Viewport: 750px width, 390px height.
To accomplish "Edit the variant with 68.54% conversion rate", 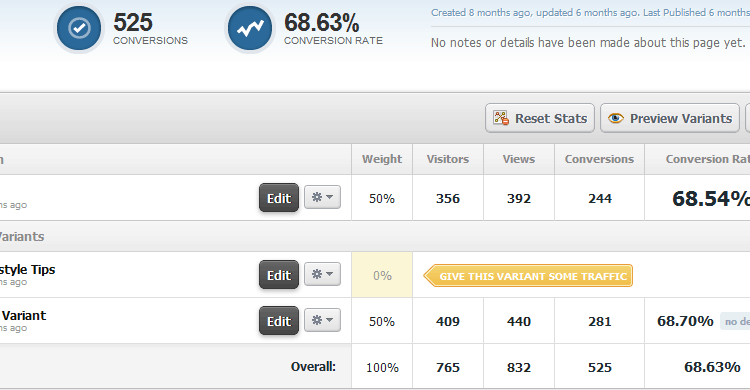I will point(279,198).
